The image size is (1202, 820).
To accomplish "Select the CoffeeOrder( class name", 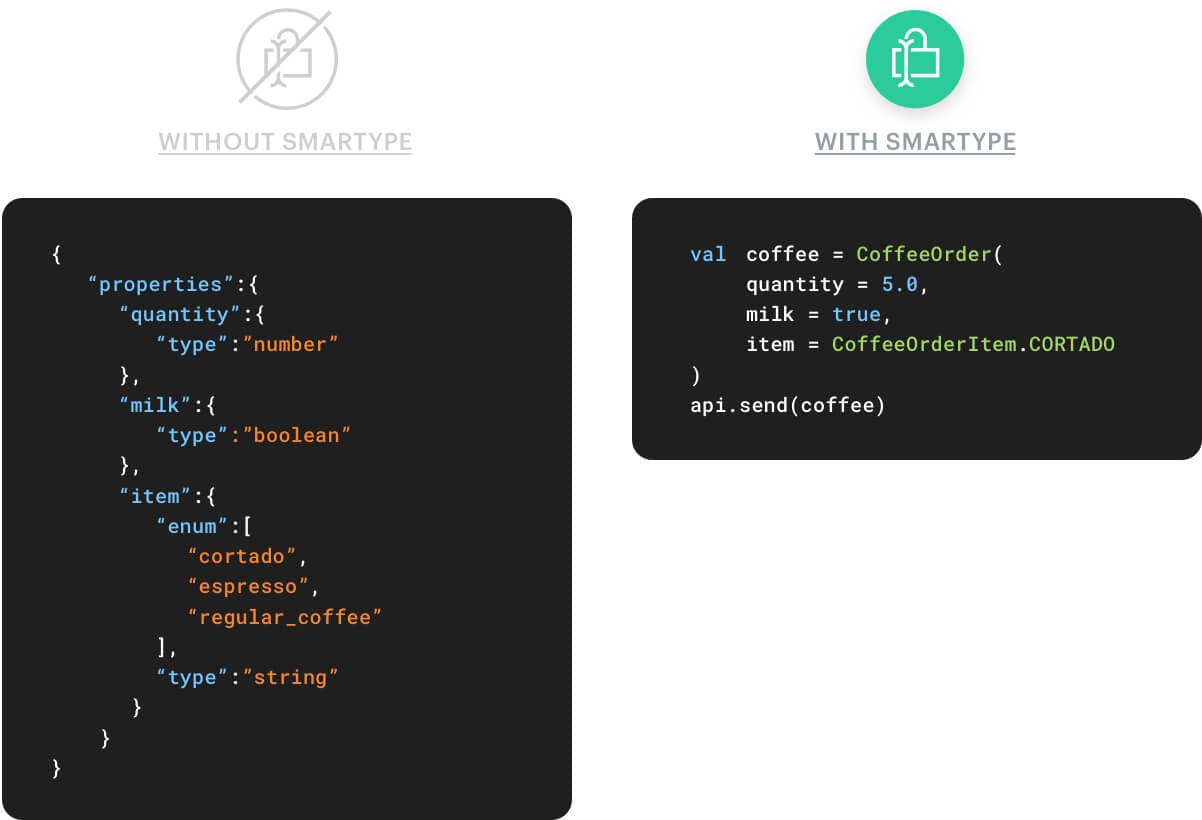I will 929,254.
